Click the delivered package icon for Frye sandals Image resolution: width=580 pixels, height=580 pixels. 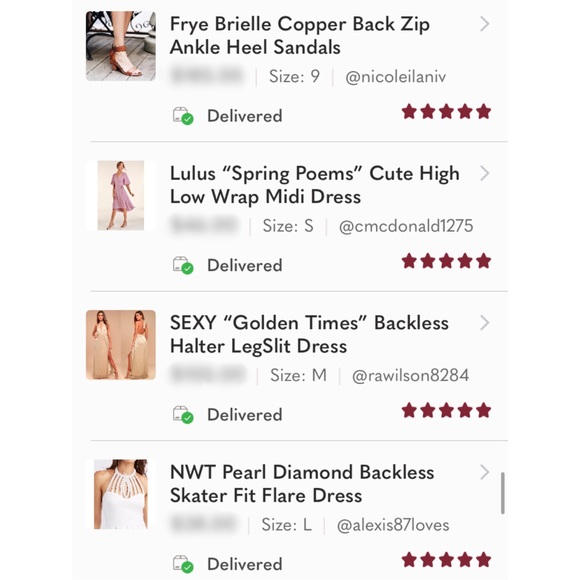tap(183, 116)
